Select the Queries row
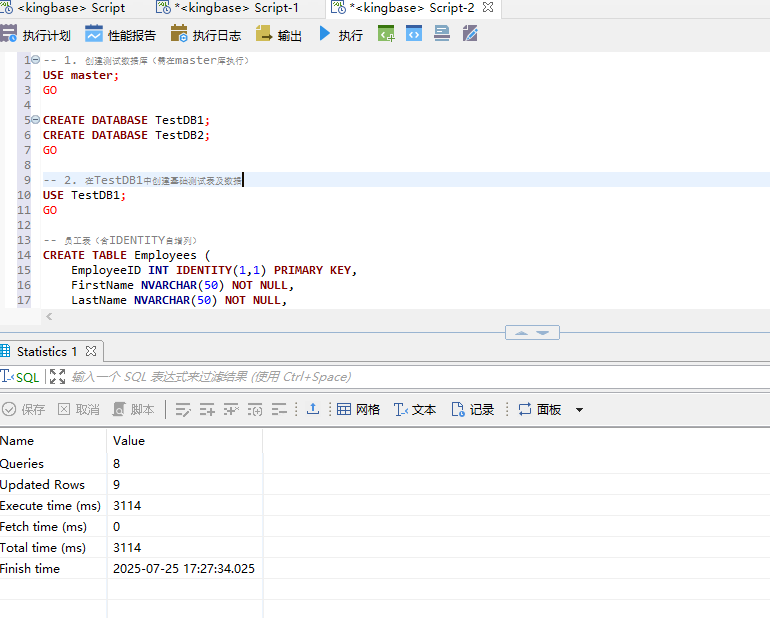This screenshot has height=618, width=770. [x=131, y=463]
